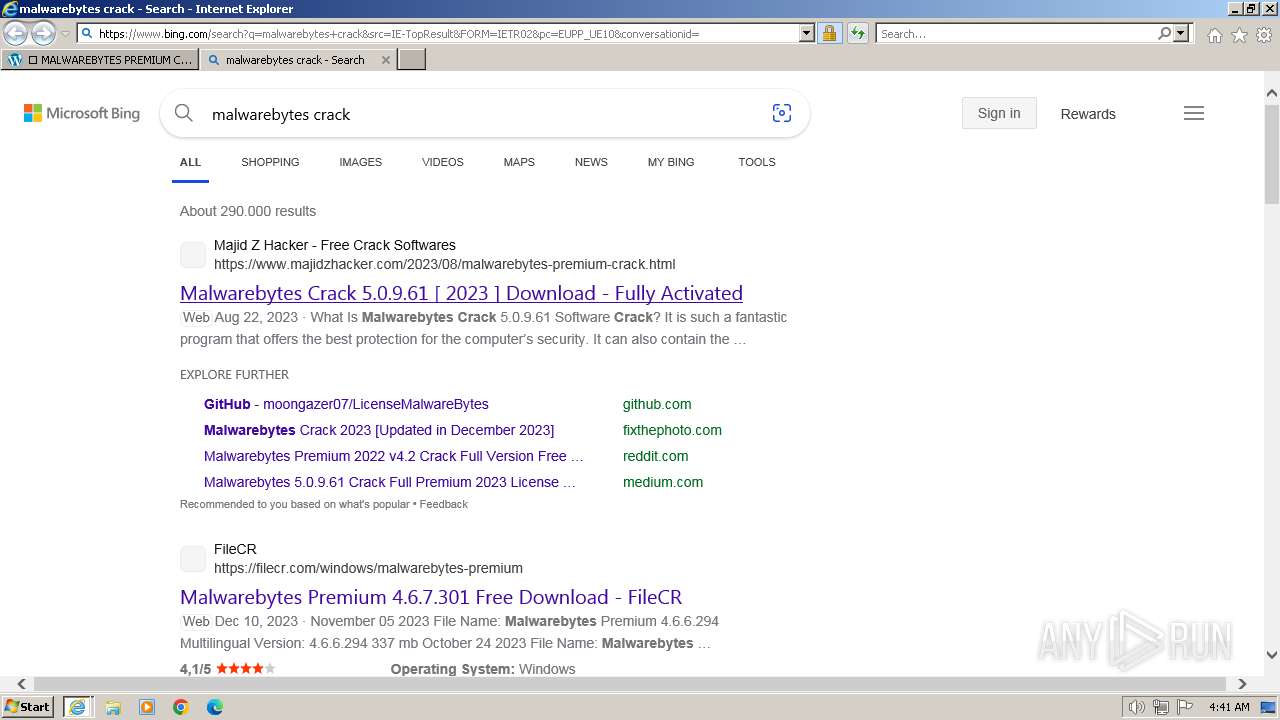1280x720 pixels.
Task: Click the FileCR site favicon
Action: click(193, 559)
